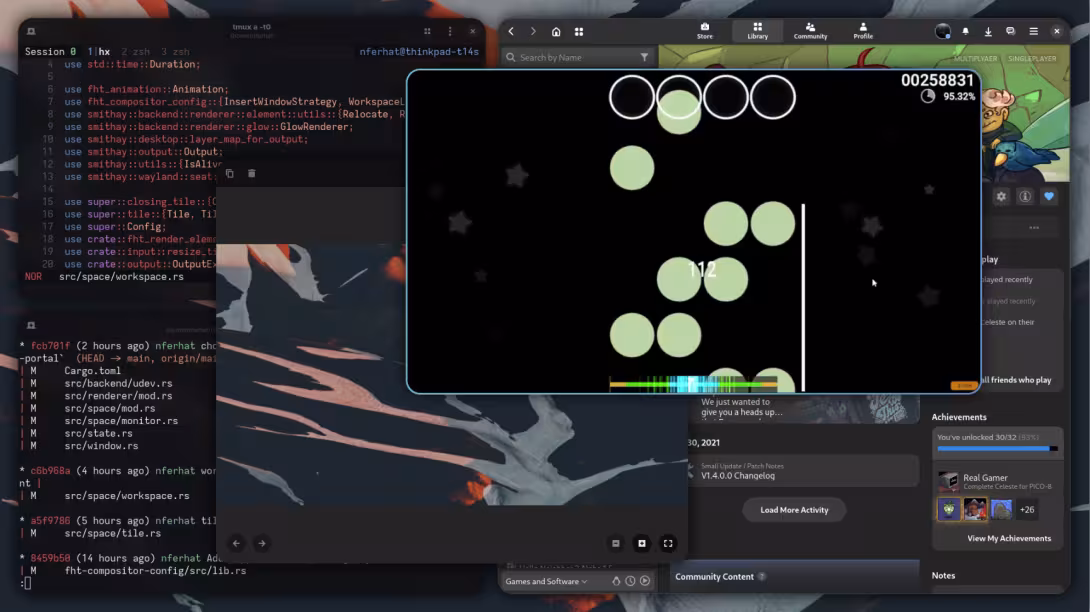Click the icon atop the lower terminal pane

coord(31,325)
